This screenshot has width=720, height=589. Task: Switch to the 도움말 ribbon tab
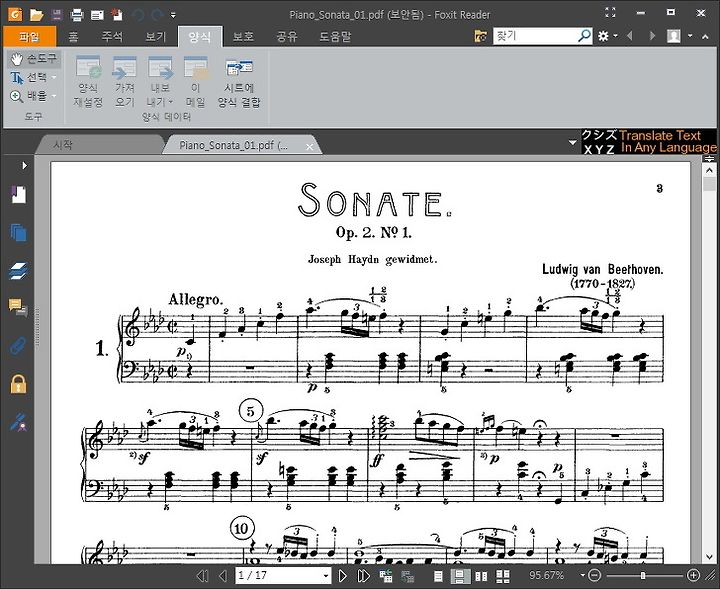tap(335, 36)
